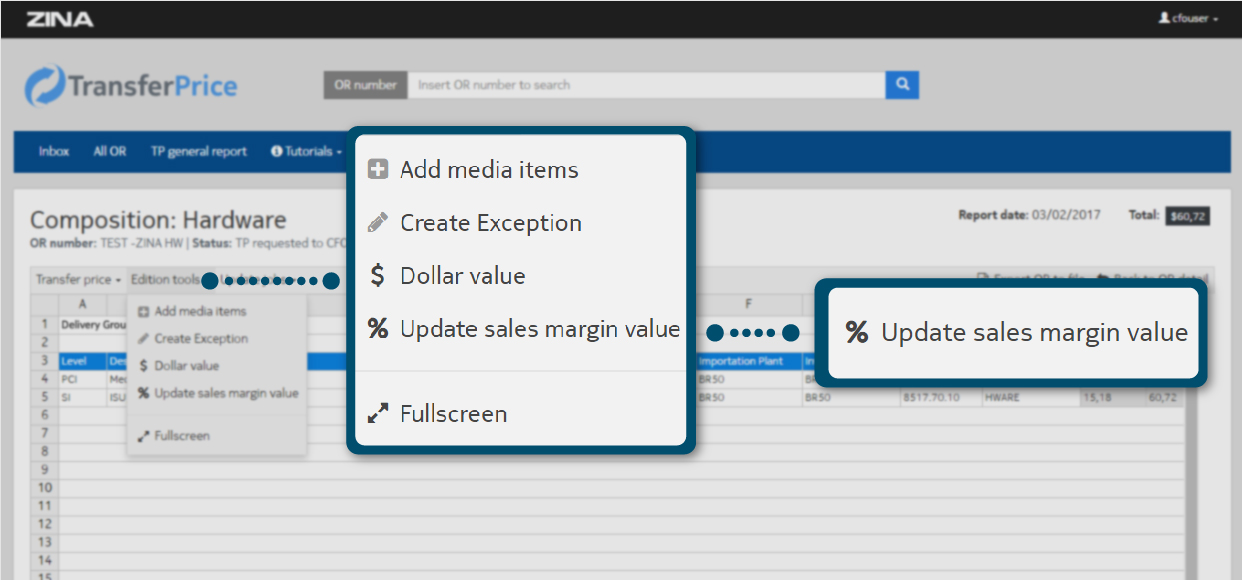Click in the OR number search field
Image resolution: width=1242 pixels, height=580 pixels.
click(646, 85)
